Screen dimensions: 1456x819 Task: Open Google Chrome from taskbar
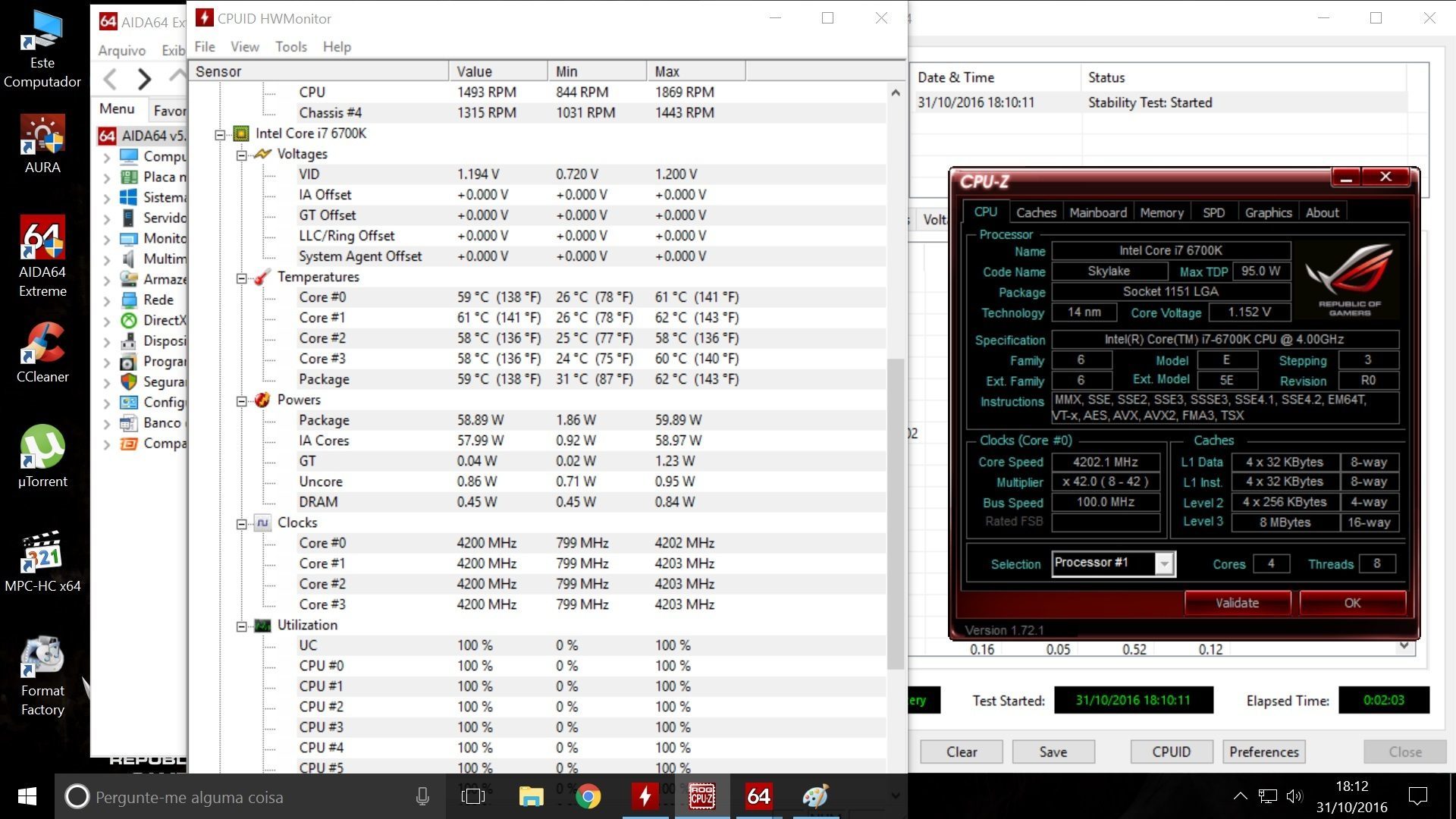[588, 796]
